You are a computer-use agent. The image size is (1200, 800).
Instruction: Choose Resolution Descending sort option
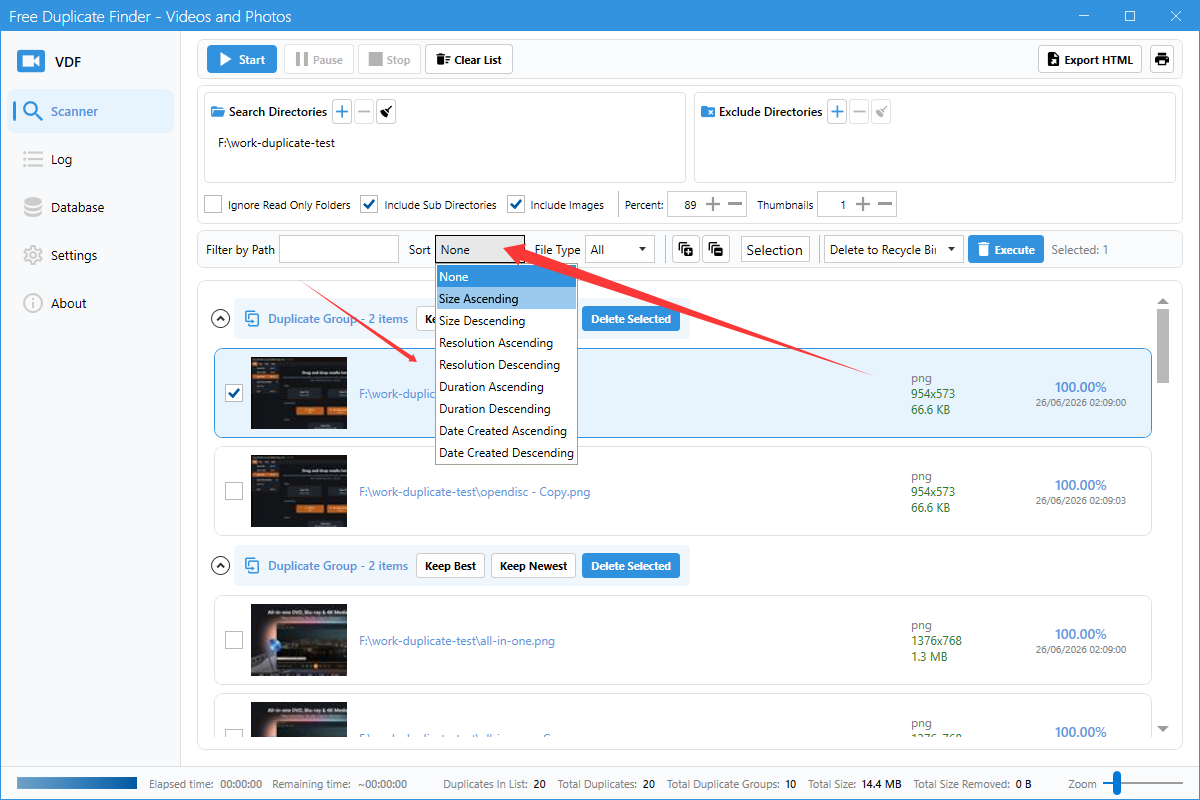pyautogui.click(x=506, y=365)
